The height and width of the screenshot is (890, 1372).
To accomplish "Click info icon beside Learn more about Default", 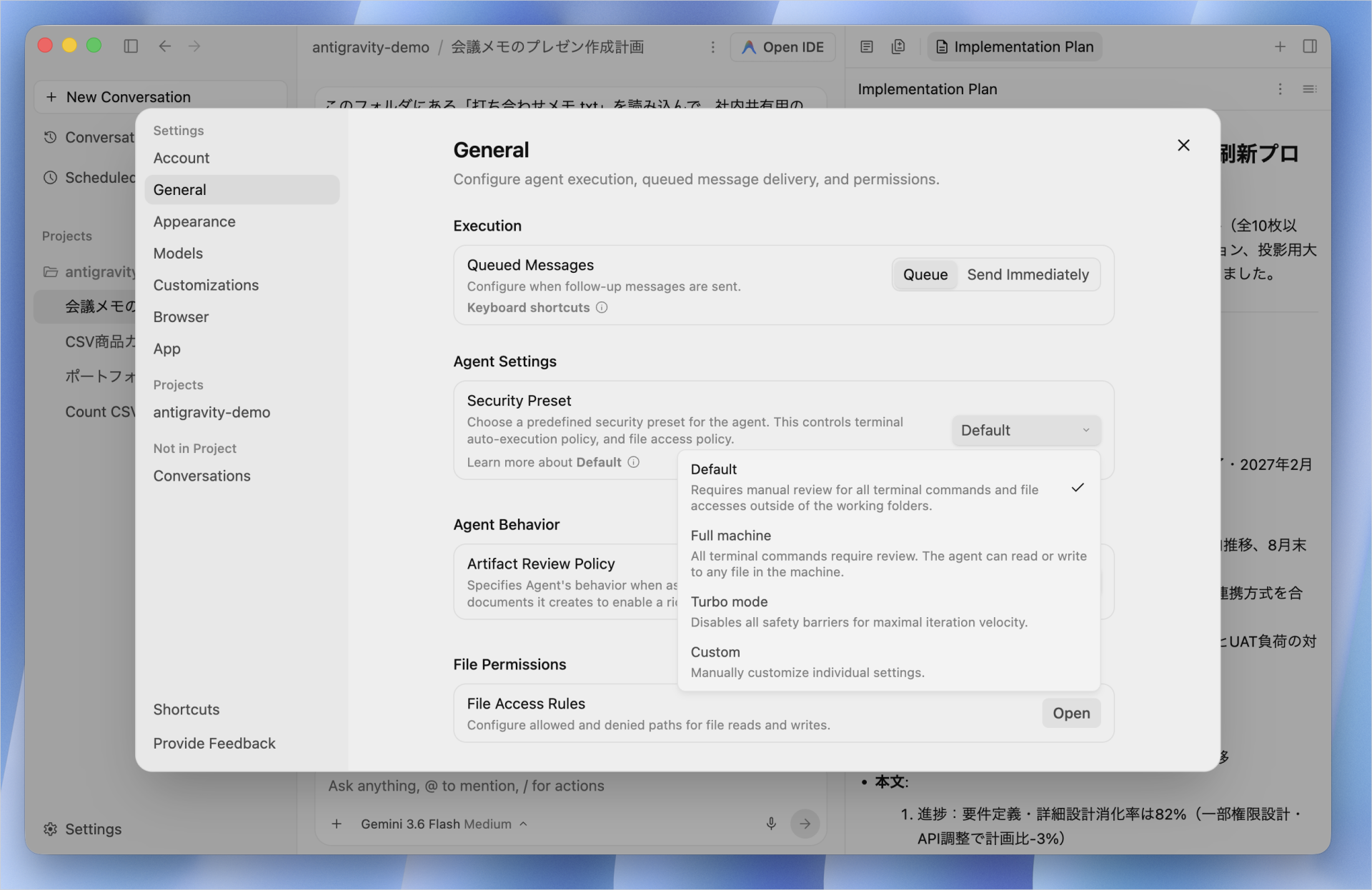I will [x=633, y=462].
